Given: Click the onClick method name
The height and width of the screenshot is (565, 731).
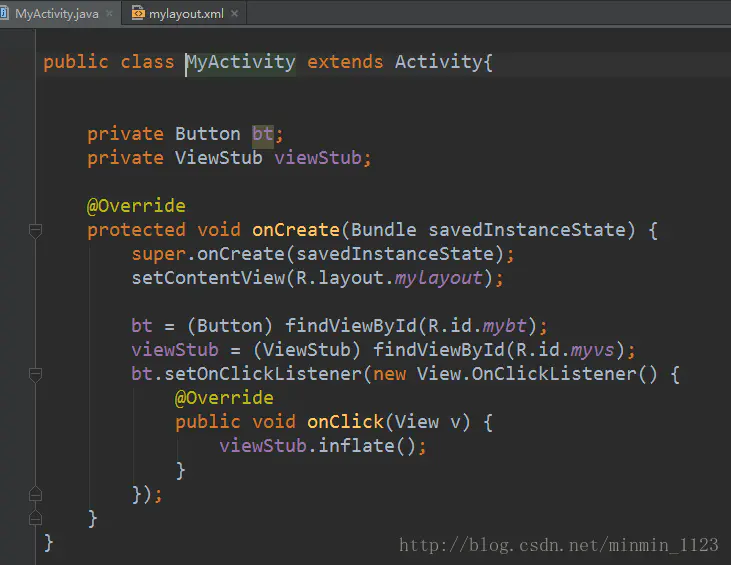Looking at the screenshot, I should pos(345,422).
